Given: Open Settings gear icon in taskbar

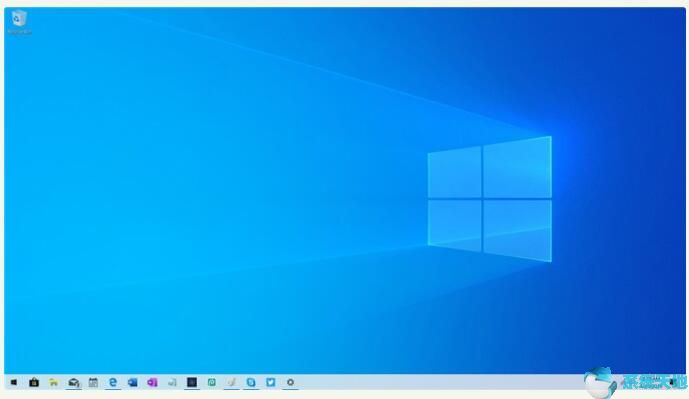Looking at the screenshot, I should click(x=290, y=382).
